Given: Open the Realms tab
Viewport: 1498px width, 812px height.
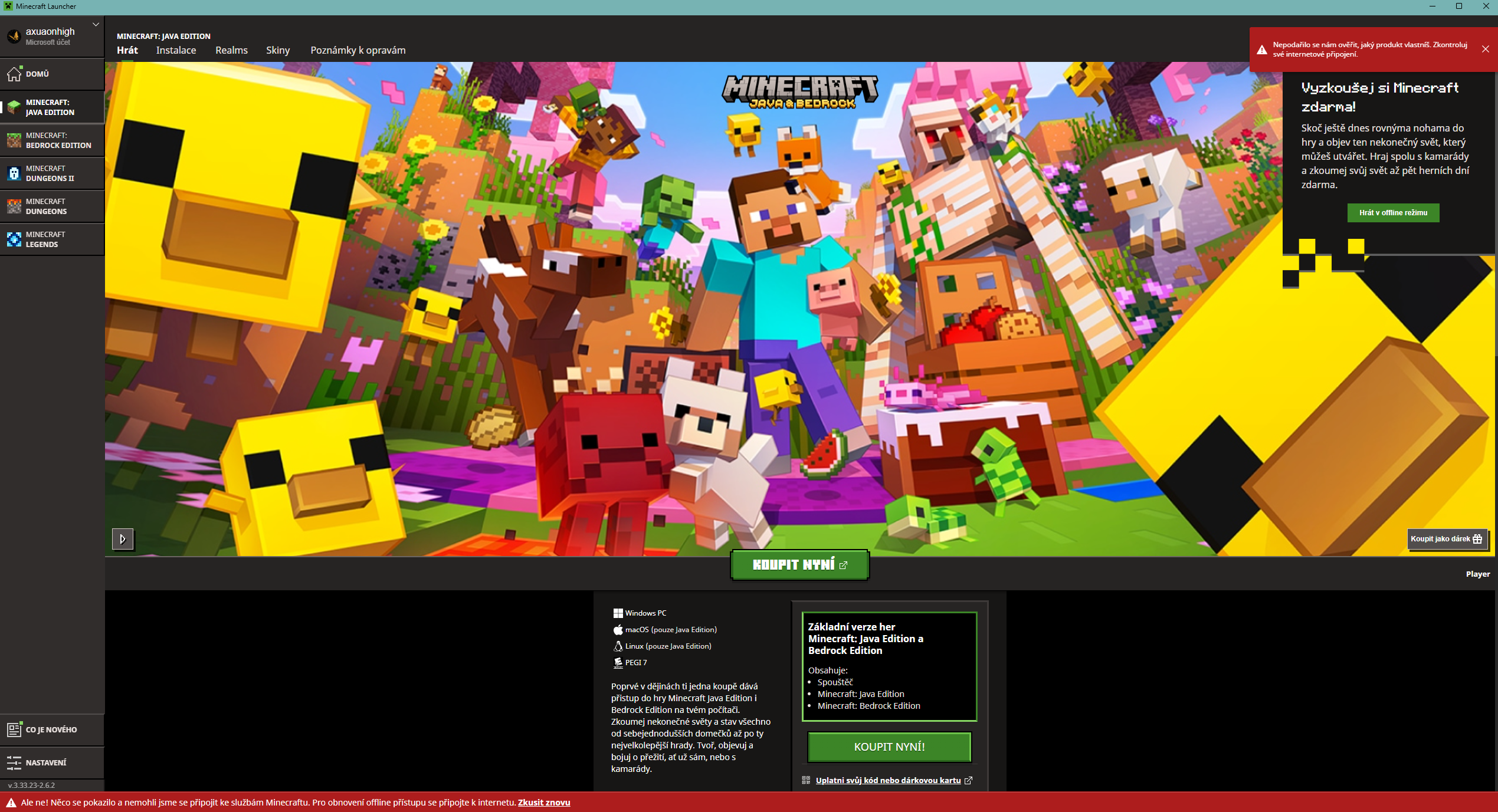Looking at the screenshot, I should coord(231,50).
